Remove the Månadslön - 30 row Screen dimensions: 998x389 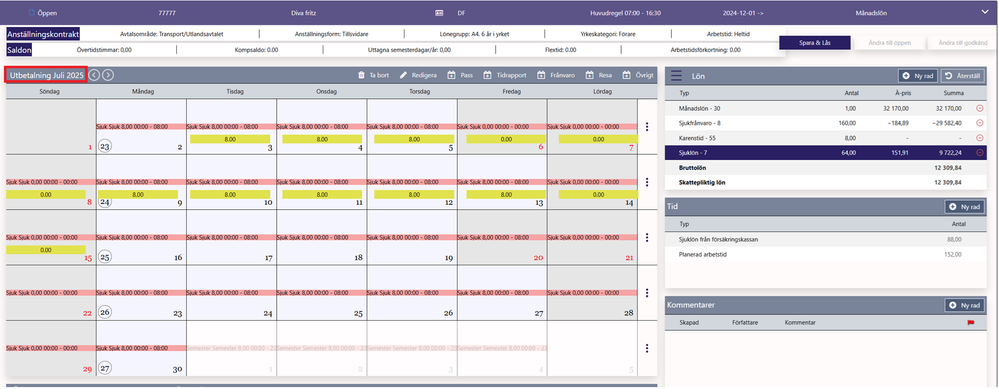pyautogui.click(x=979, y=109)
